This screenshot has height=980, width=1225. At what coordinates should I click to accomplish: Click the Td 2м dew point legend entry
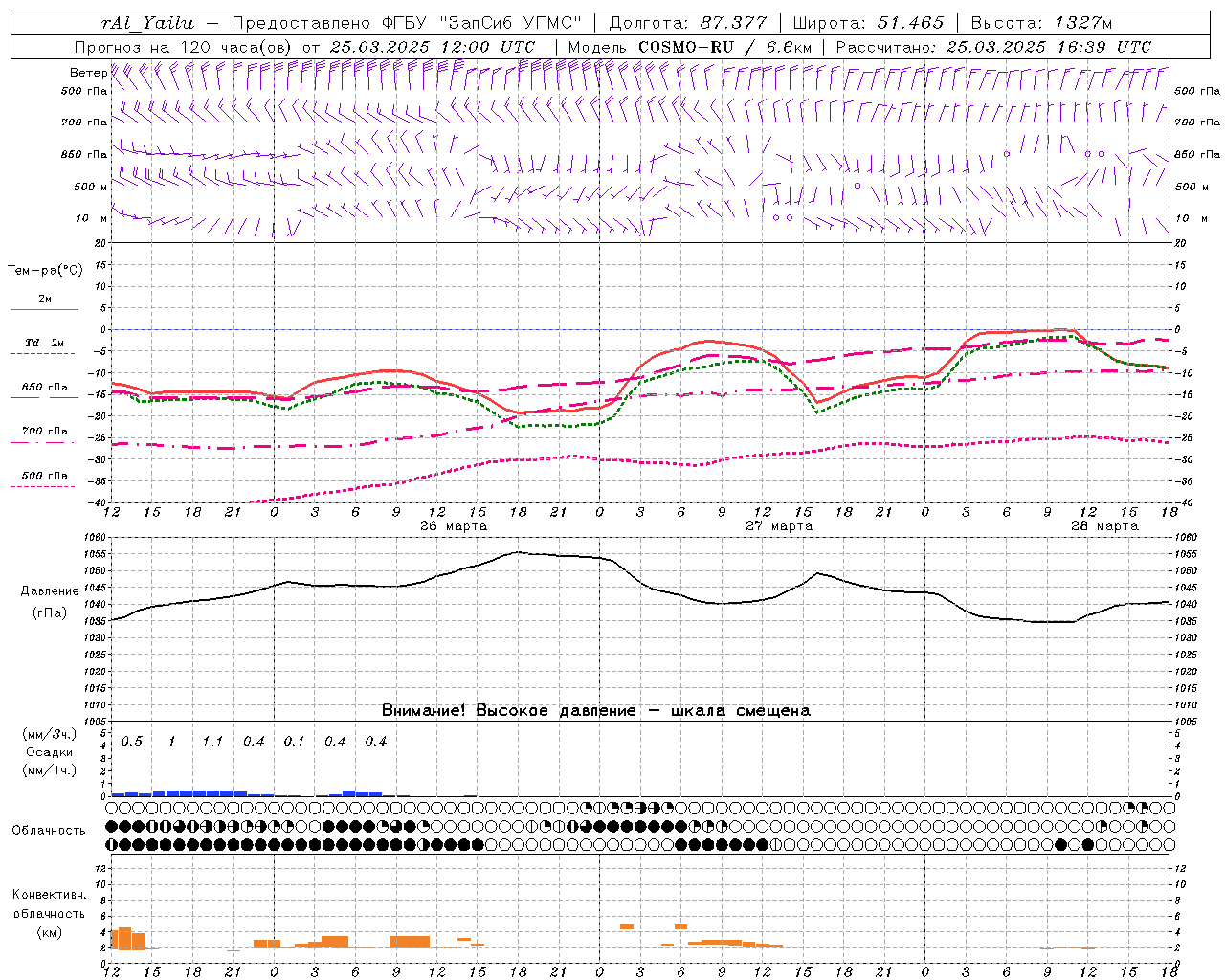[x=44, y=343]
